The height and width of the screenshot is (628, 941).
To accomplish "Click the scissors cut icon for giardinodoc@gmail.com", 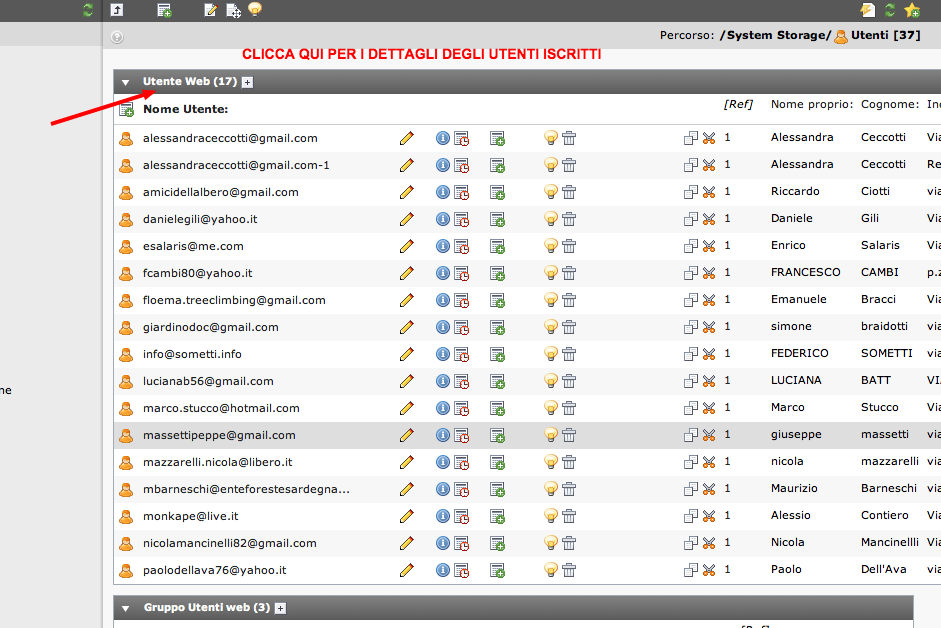I will point(709,327).
